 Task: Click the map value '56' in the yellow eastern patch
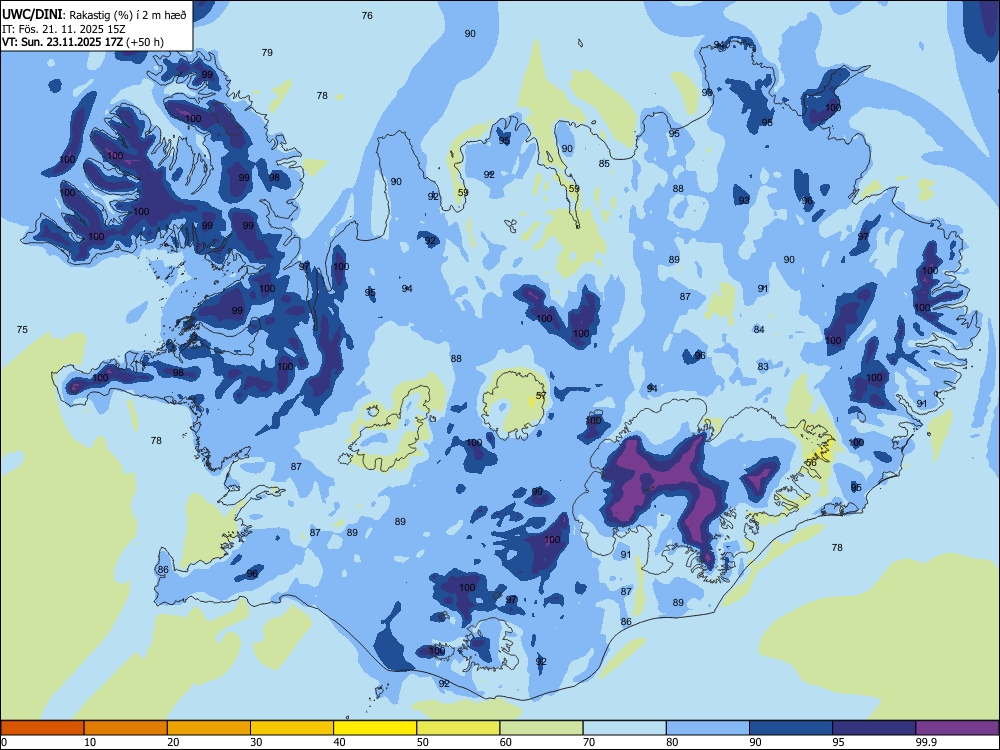[x=811, y=462]
